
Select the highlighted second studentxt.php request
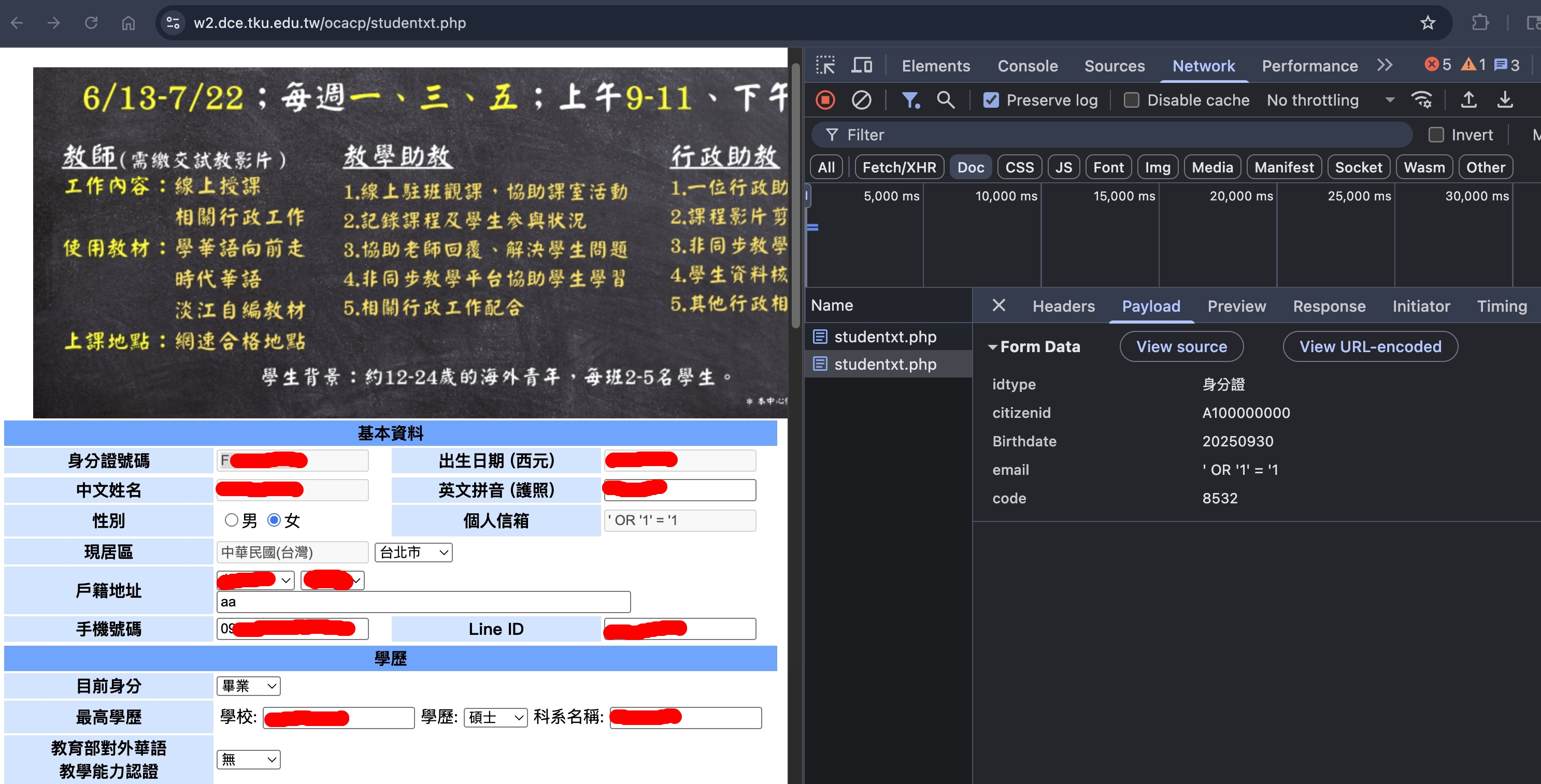click(888, 364)
